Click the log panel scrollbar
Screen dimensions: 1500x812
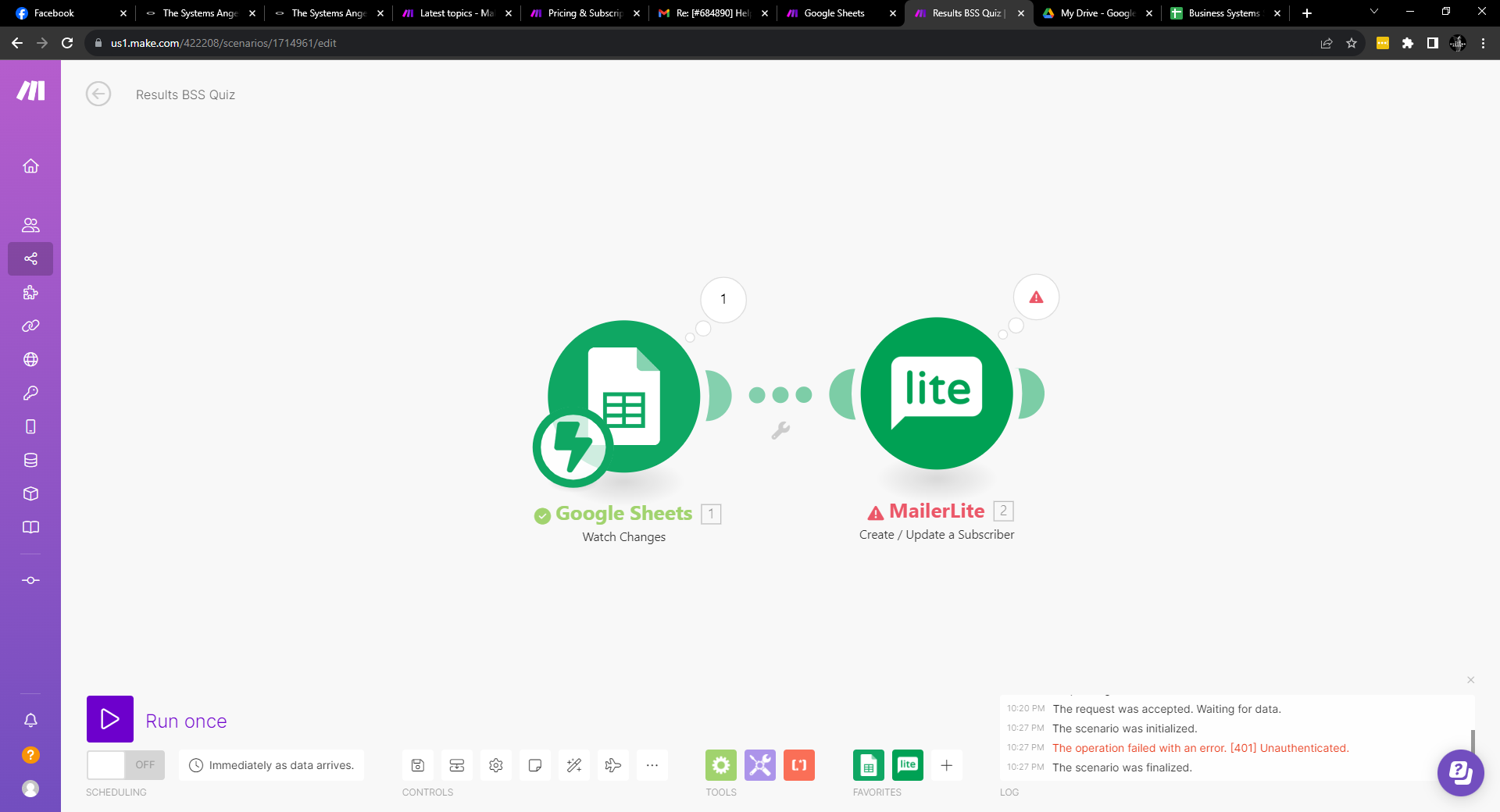pos(1473,742)
